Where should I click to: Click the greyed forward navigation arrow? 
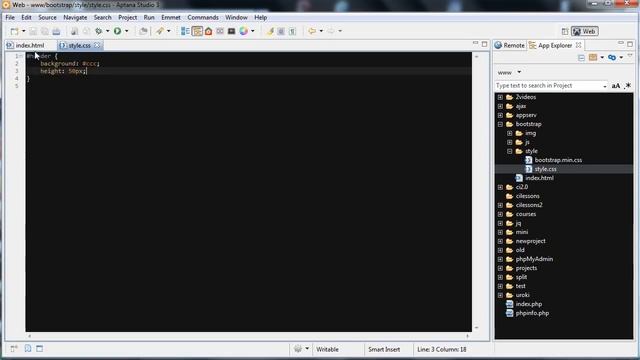[331, 31]
